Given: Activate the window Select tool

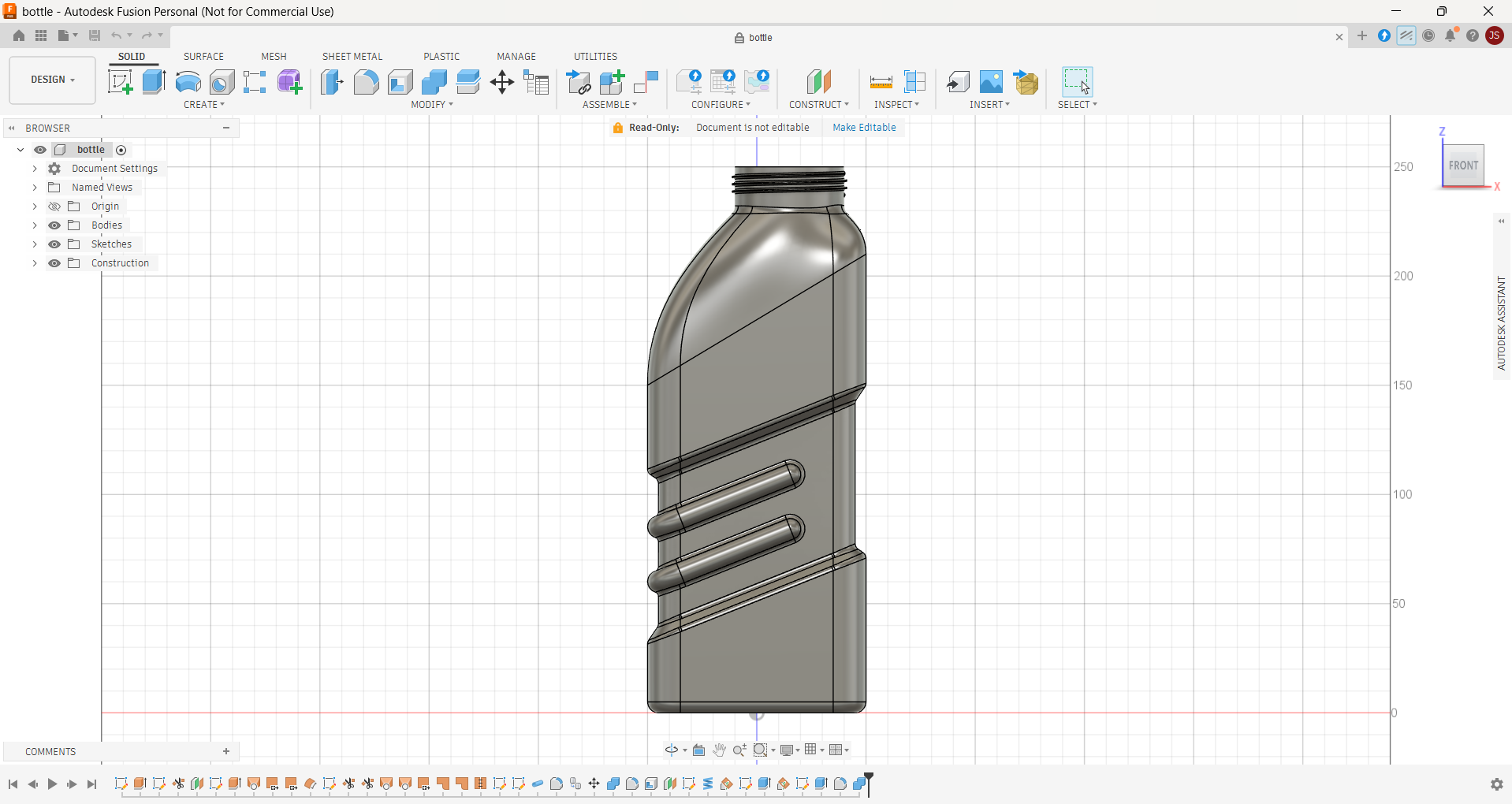Looking at the screenshot, I should 1077,82.
